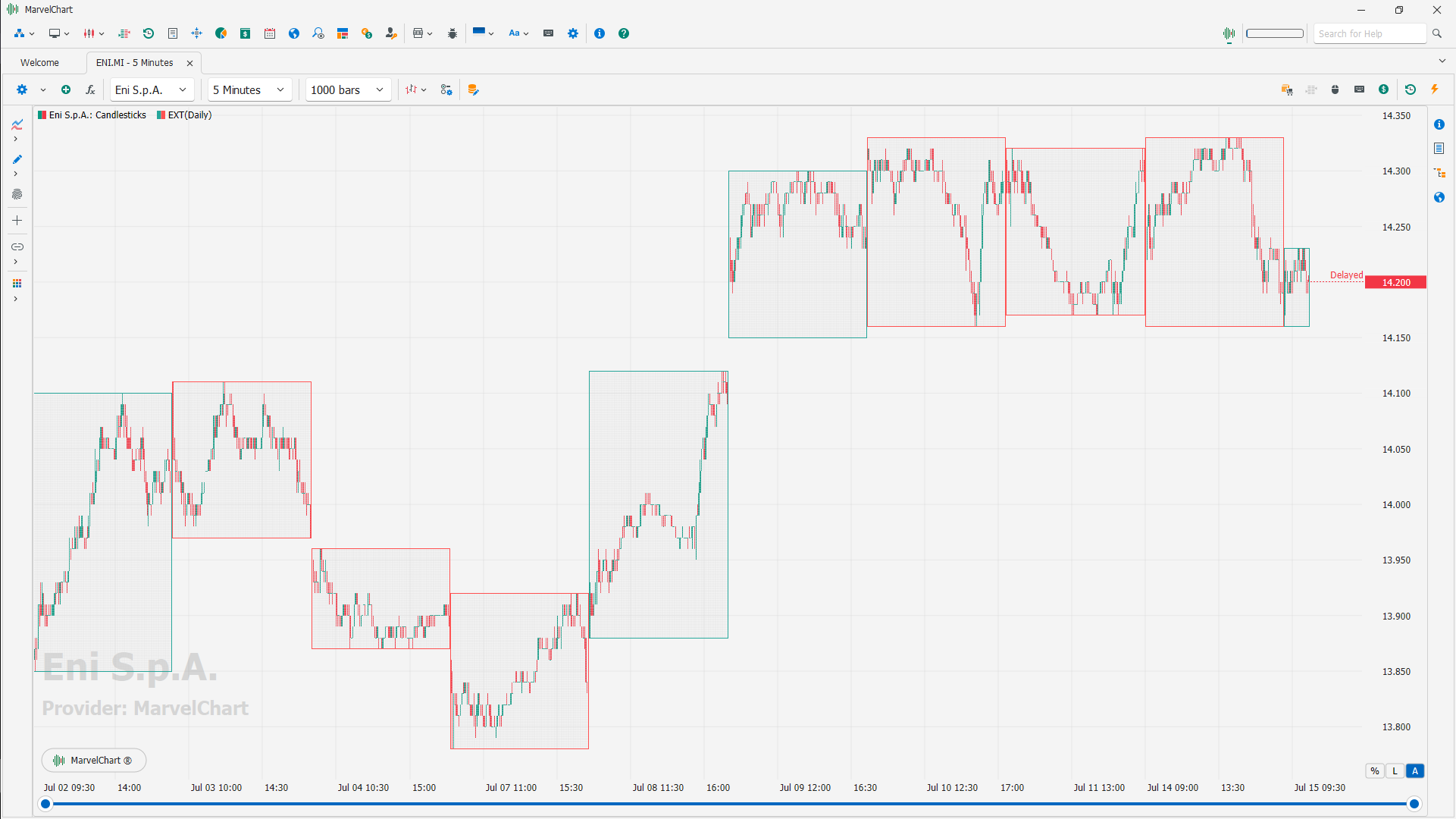Open the Eni S.p.A. symbol dropdown
The image size is (1456, 819).
(x=152, y=89)
